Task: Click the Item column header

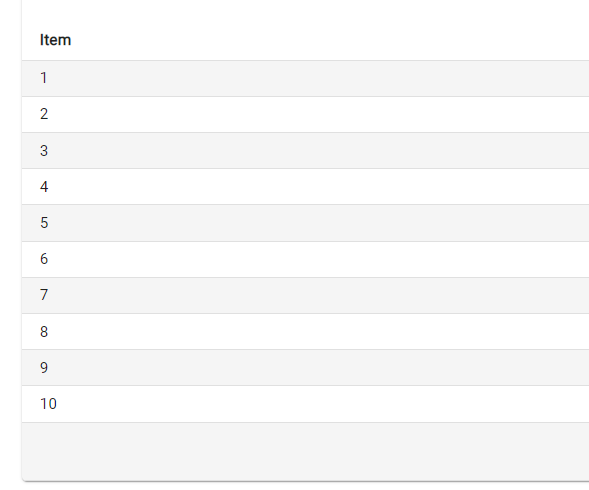Action: pyautogui.click(x=55, y=40)
